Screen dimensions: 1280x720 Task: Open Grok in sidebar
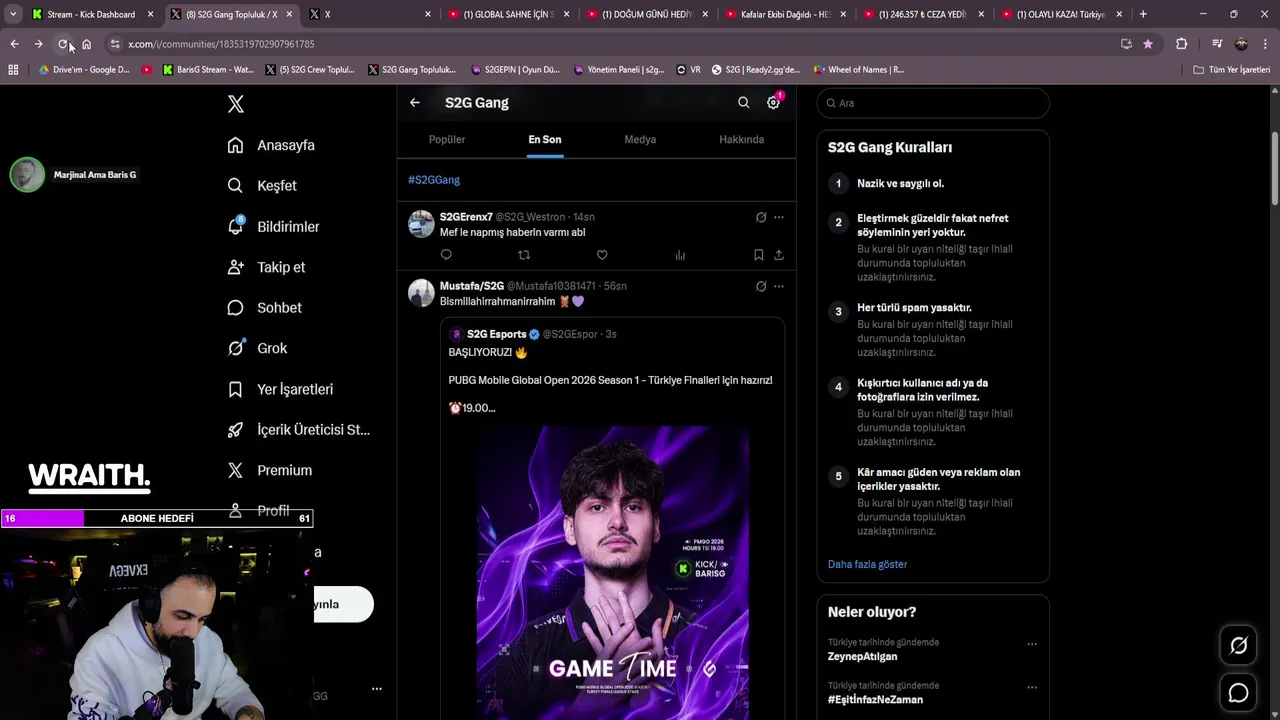coord(257,349)
